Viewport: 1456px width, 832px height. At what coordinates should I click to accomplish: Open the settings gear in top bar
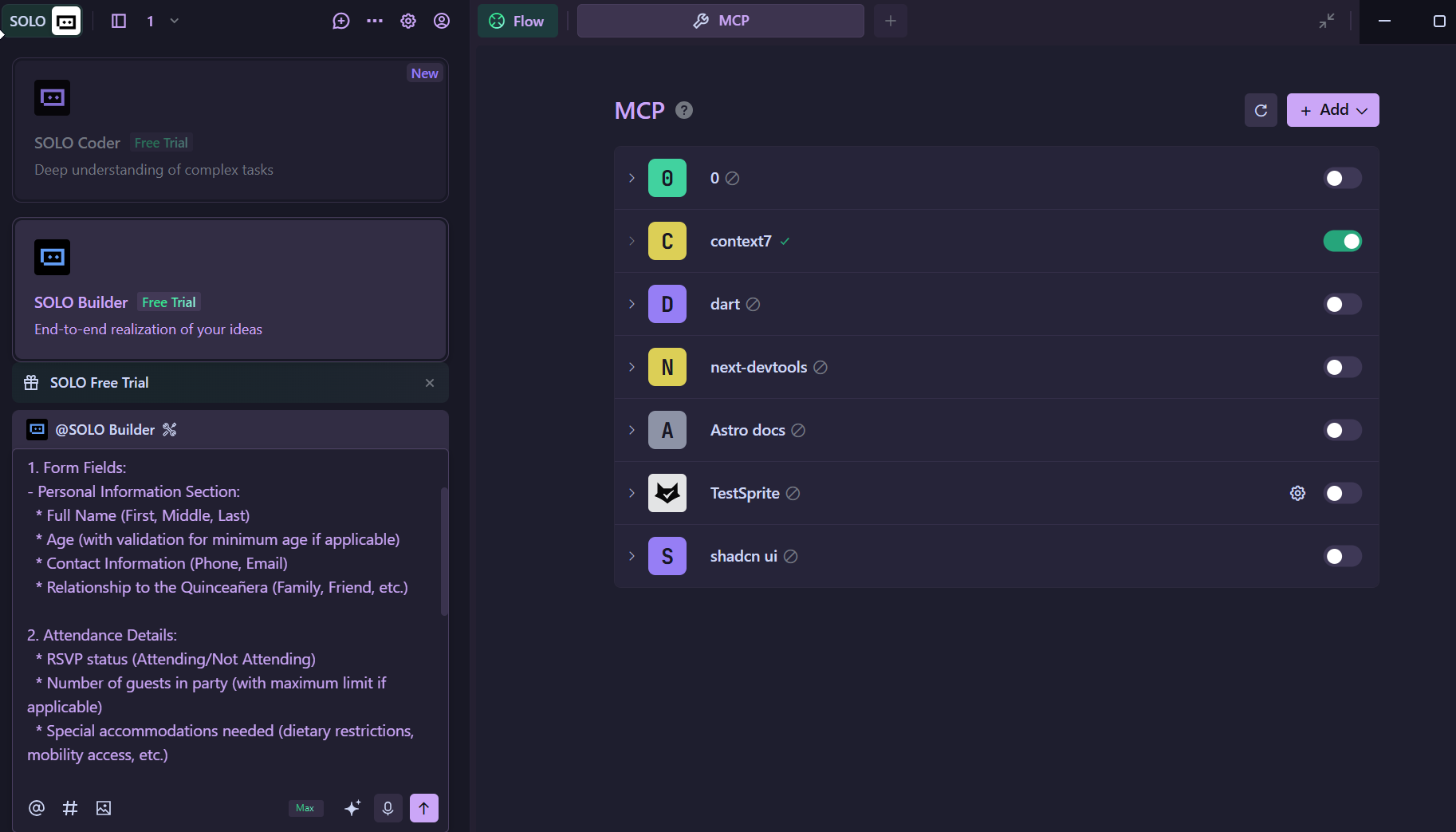point(408,22)
